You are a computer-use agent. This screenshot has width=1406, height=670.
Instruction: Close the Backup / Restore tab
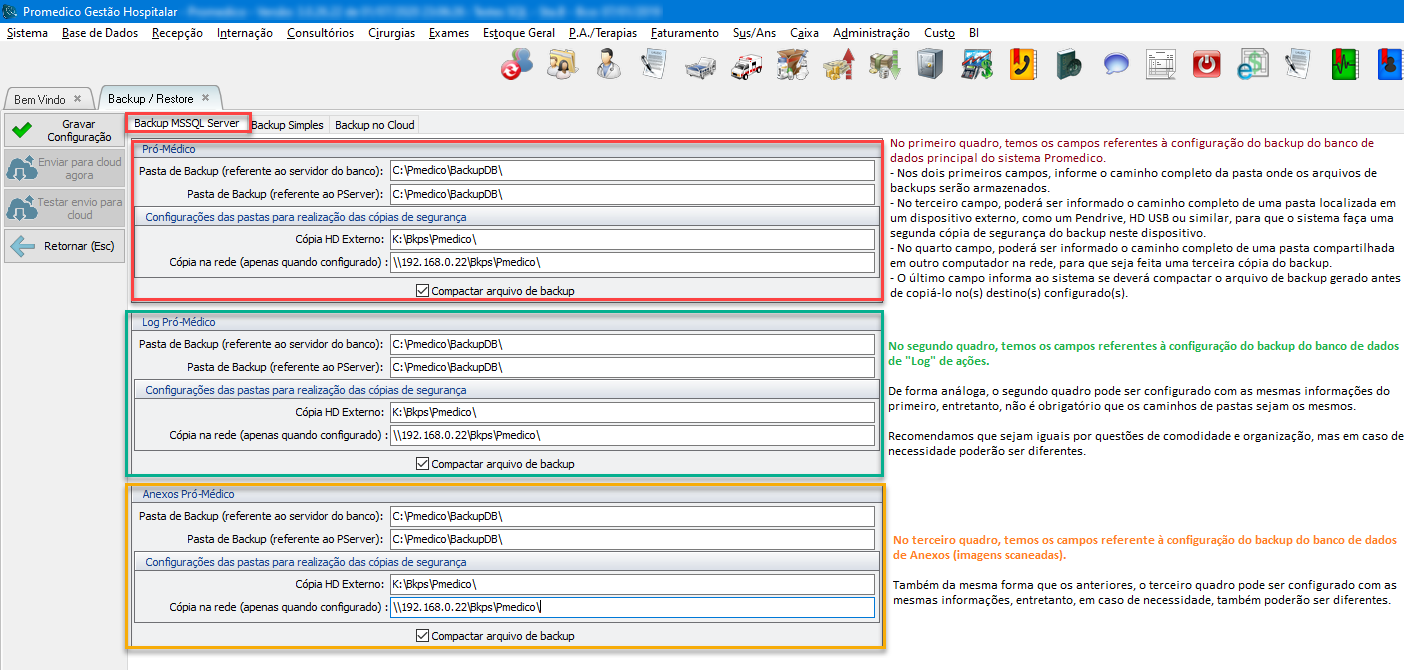point(206,98)
